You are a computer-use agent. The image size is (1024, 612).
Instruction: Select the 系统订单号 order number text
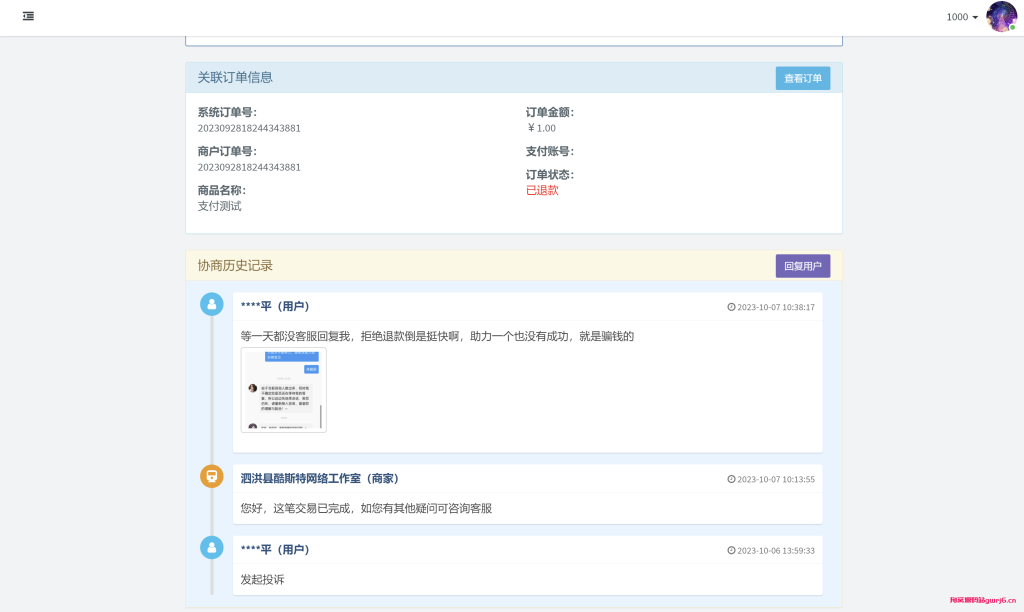pyautogui.click(x=250, y=127)
